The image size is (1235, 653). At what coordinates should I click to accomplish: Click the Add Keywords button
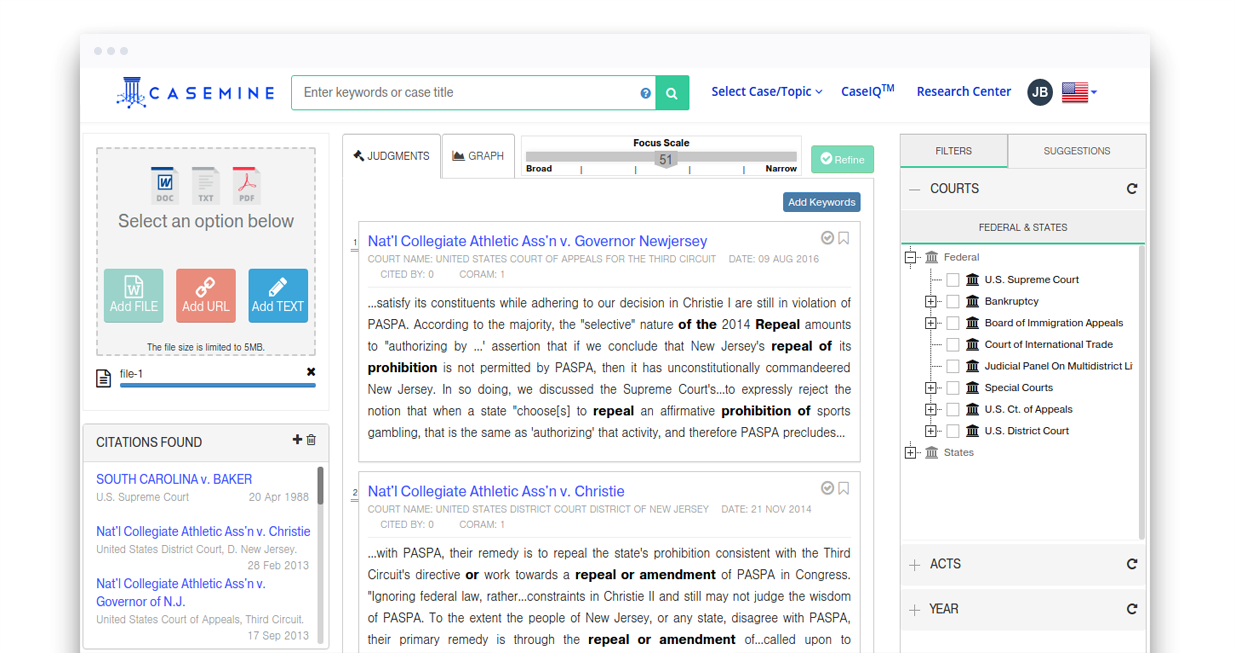pyautogui.click(x=821, y=202)
